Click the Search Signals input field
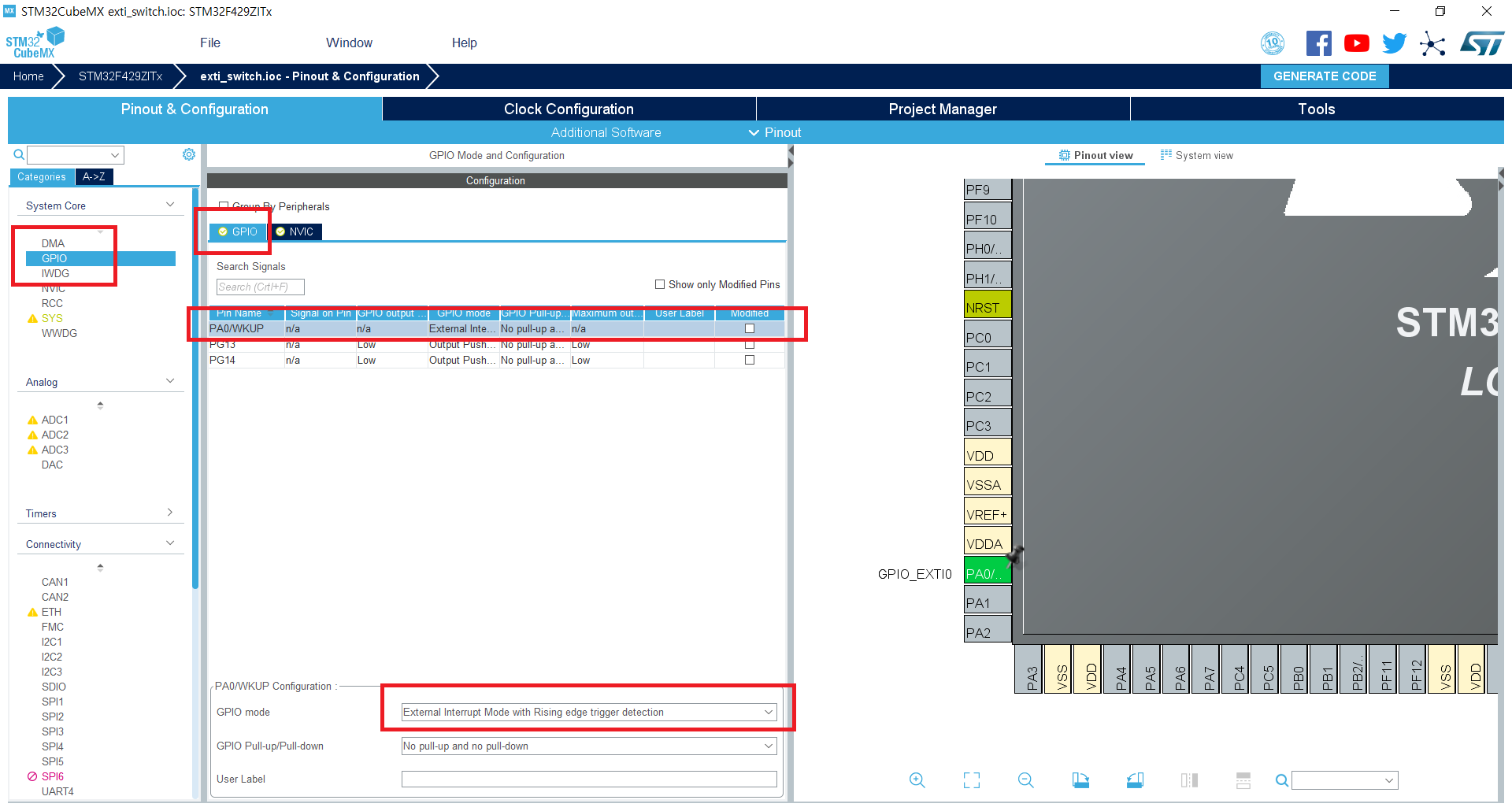 coord(260,287)
